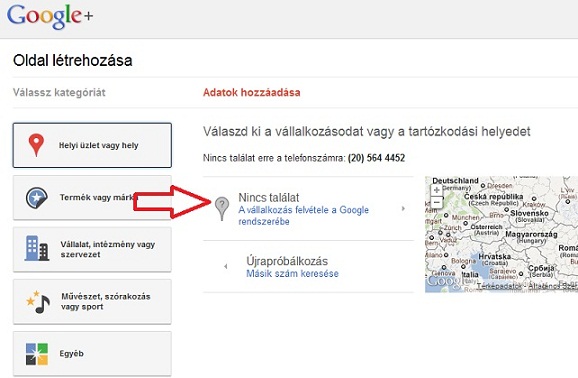Click the Google+ logo
The width and height of the screenshot is (578, 378).
pos(50,16)
